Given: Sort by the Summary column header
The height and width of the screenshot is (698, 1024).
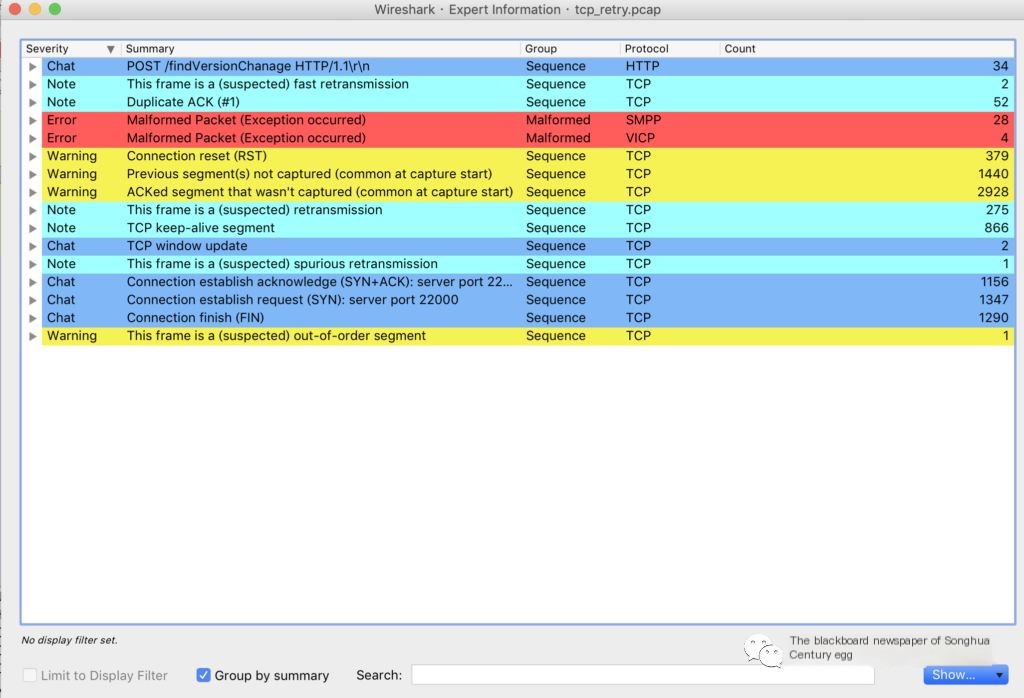Looking at the screenshot, I should pyautogui.click(x=321, y=49).
